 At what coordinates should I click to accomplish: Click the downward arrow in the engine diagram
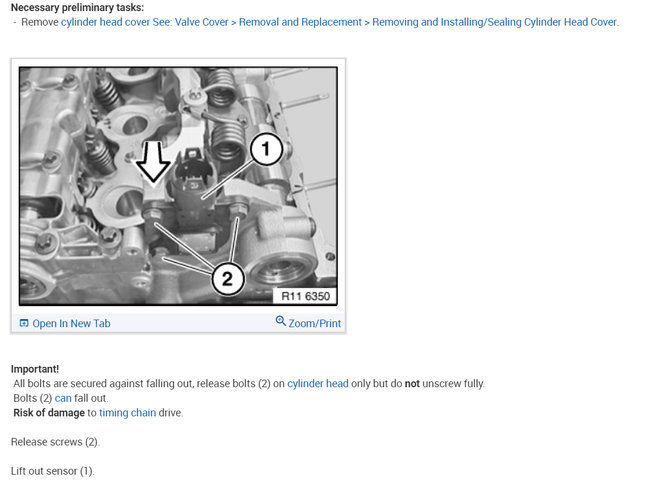[153, 162]
